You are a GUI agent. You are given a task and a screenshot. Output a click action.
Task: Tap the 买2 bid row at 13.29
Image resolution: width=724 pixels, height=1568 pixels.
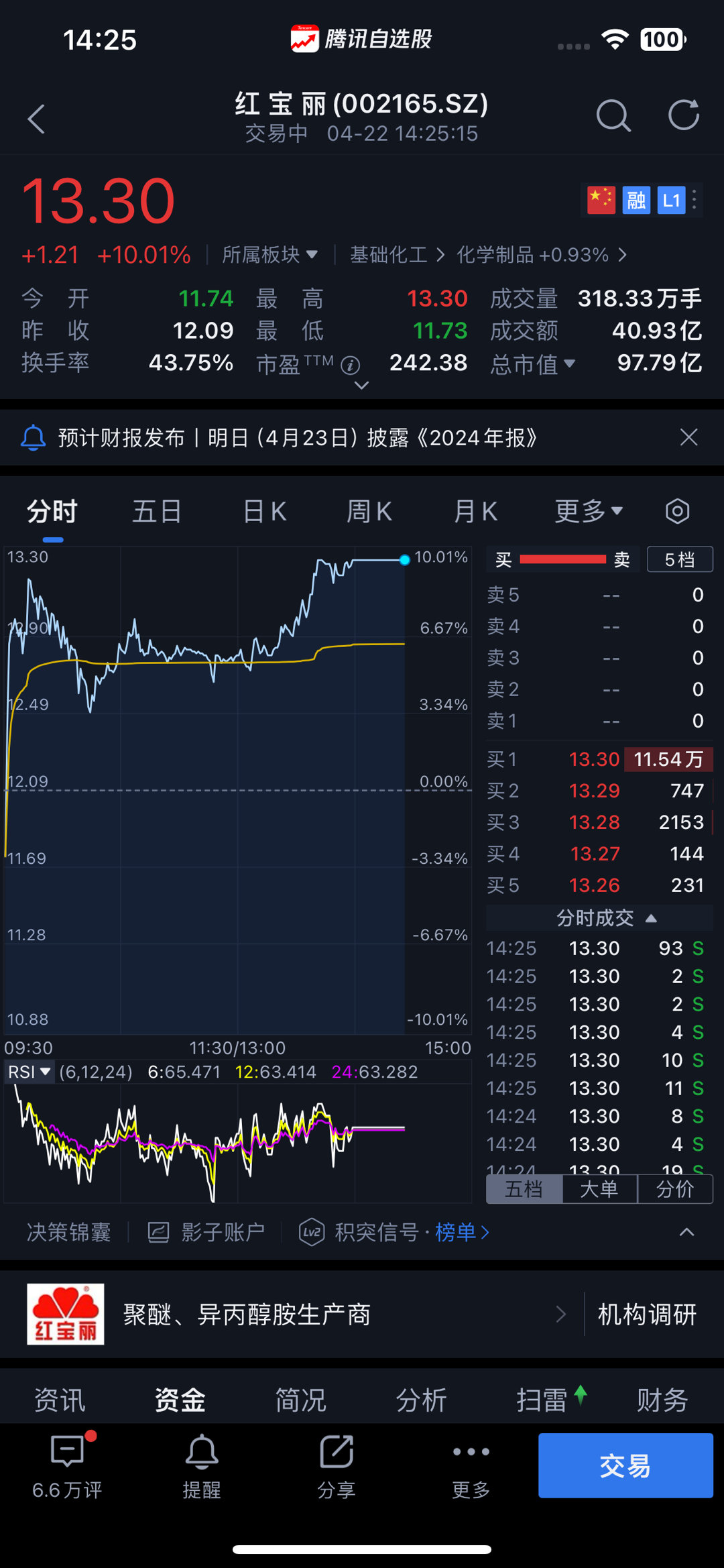599,791
